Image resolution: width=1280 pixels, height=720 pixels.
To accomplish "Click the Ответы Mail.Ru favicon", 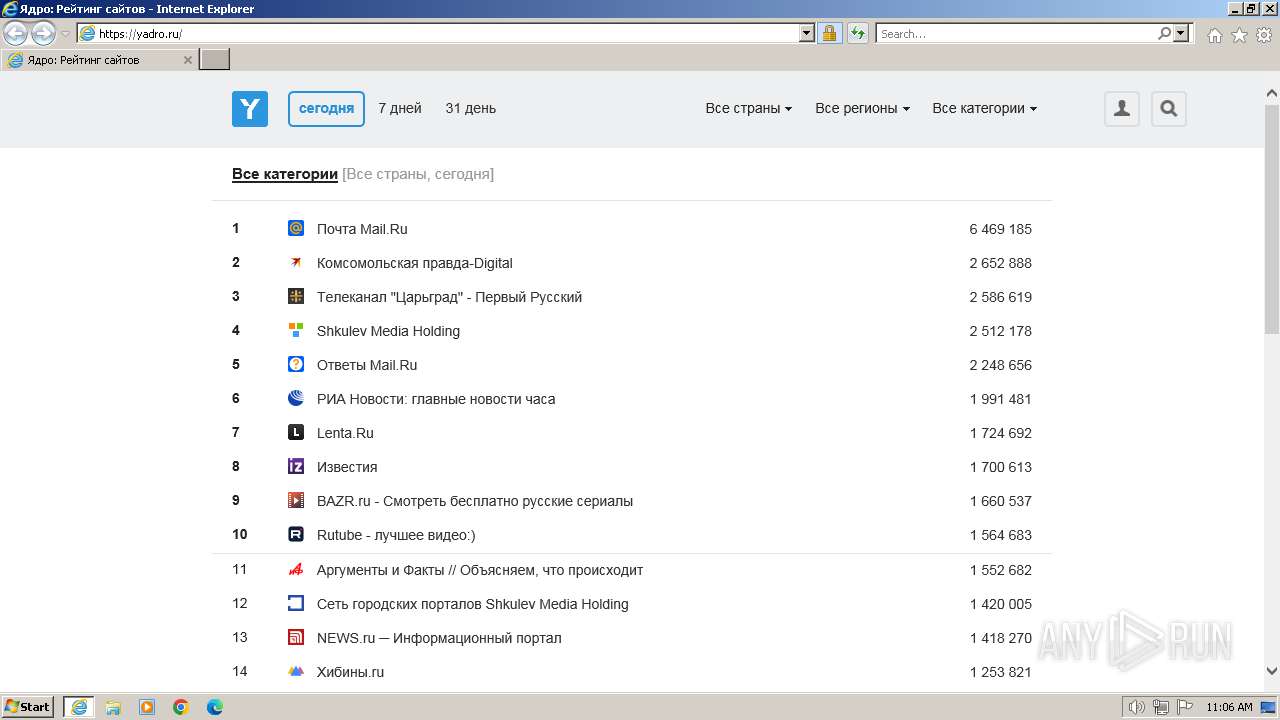I will point(296,364).
